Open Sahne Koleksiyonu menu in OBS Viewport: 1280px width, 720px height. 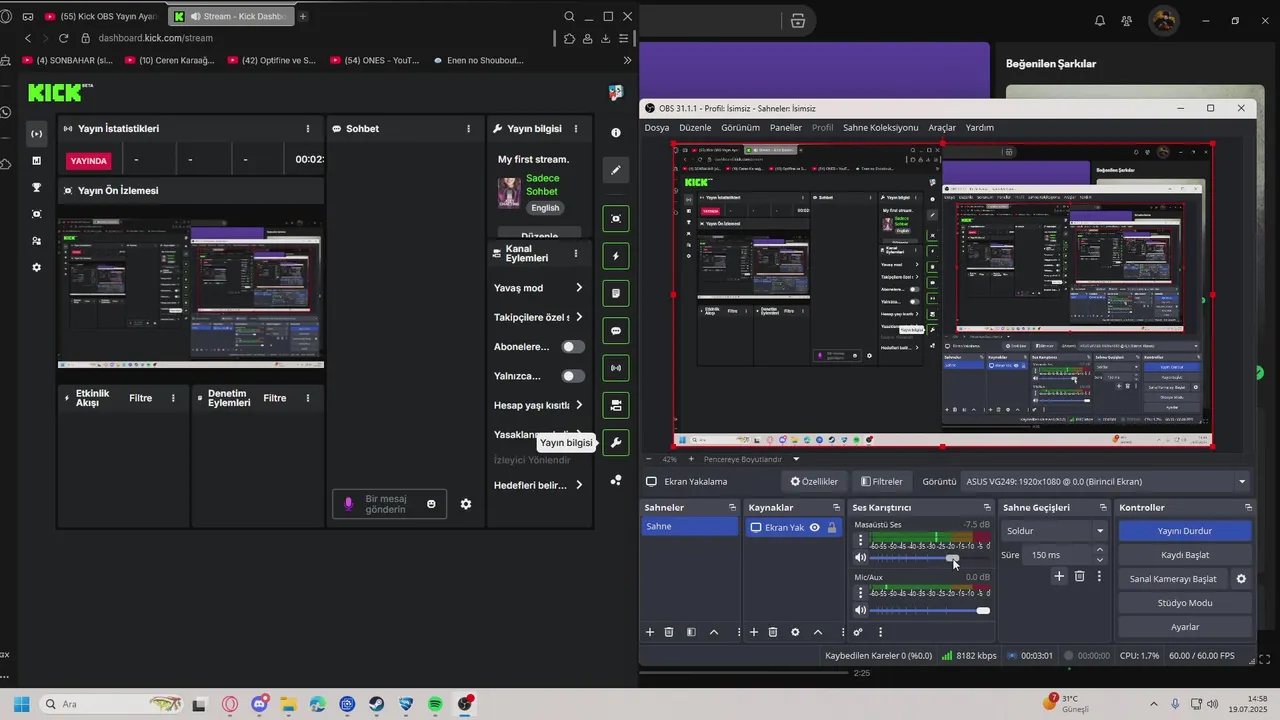click(x=880, y=128)
